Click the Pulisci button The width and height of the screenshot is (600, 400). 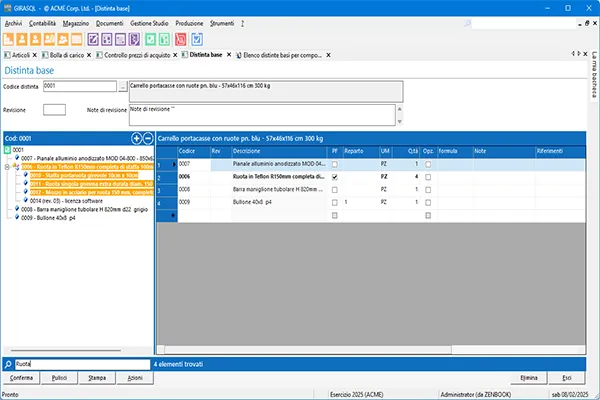point(59,378)
